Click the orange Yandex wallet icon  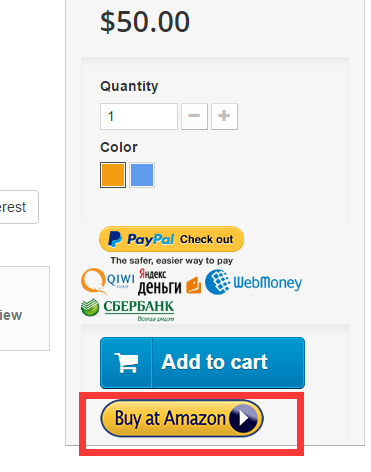tap(193, 285)
